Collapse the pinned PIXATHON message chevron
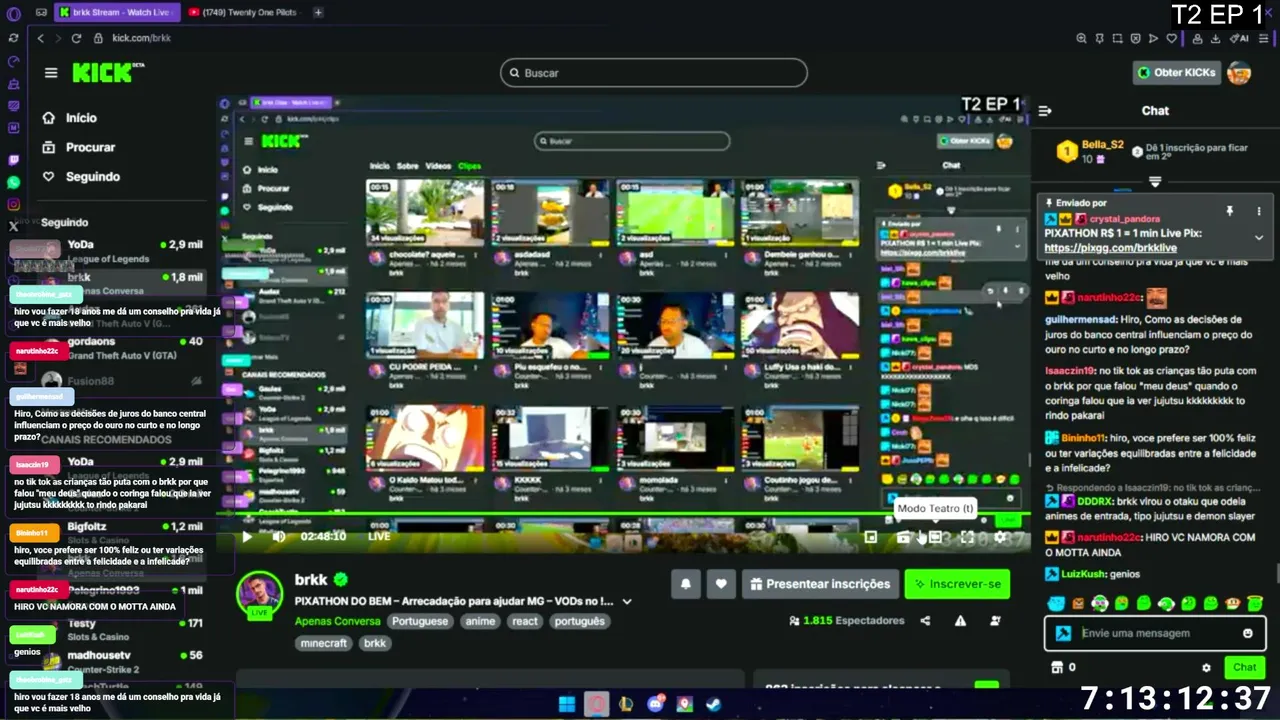The height and width of the screenshot is (720, 1280). click(1259, 238)
